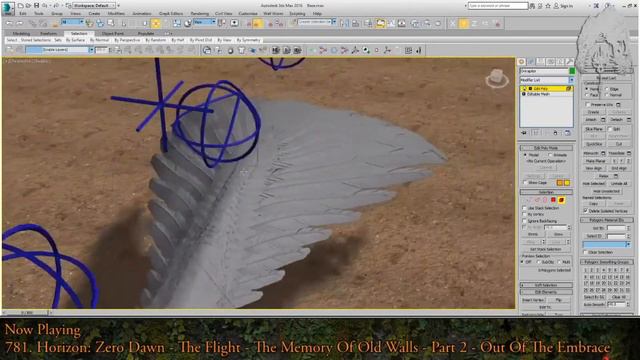Image resolution: width=640 pixels, height=360 pixels.
Task: Open the selection filter All dropdown
Action: (72, 22)
